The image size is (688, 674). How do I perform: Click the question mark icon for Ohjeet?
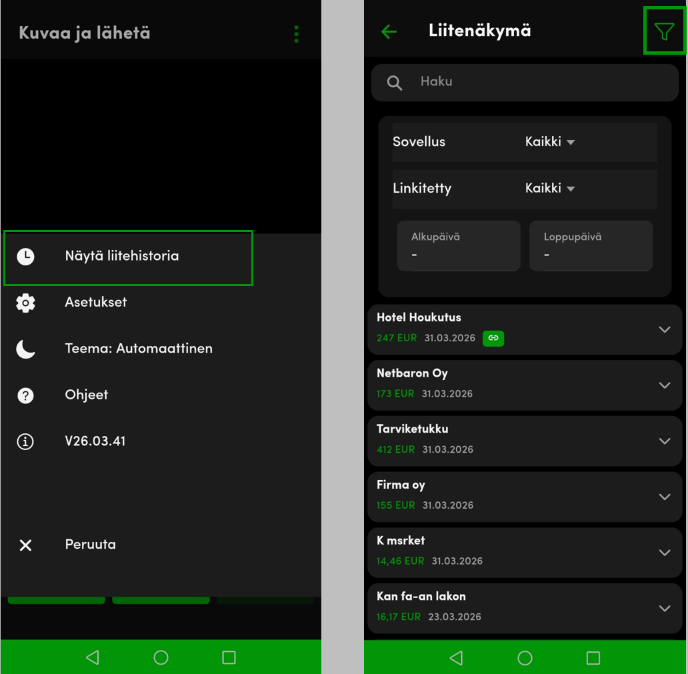[26, 395]
